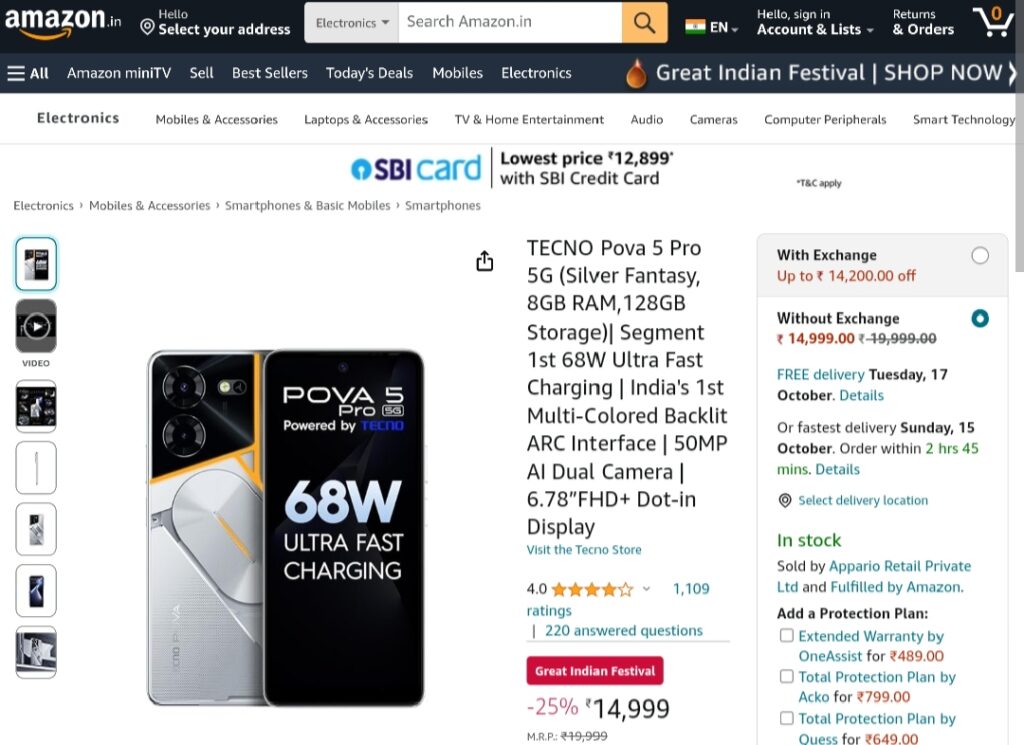Click the orange search magnifier icon
The height and width of the screenshot is (745, 1024).
point(644,23)
